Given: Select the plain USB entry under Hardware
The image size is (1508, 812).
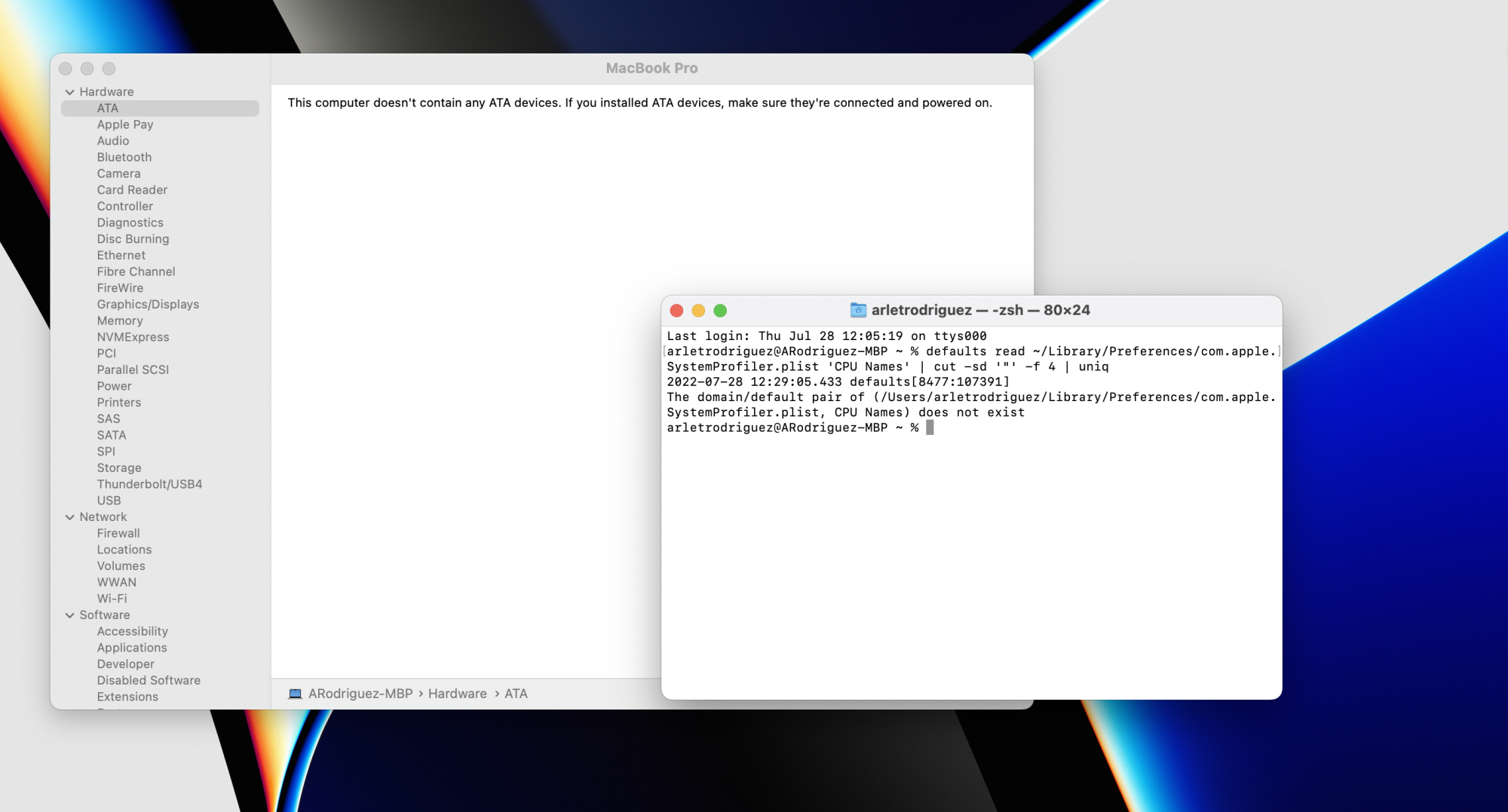Looking at the screenshot, I should click(109, 501).
